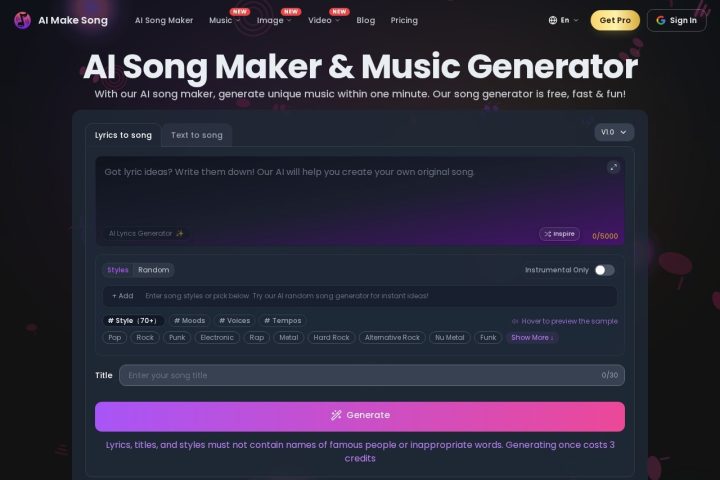Pick the Nu Metal style tag

[x=450, y=338]
